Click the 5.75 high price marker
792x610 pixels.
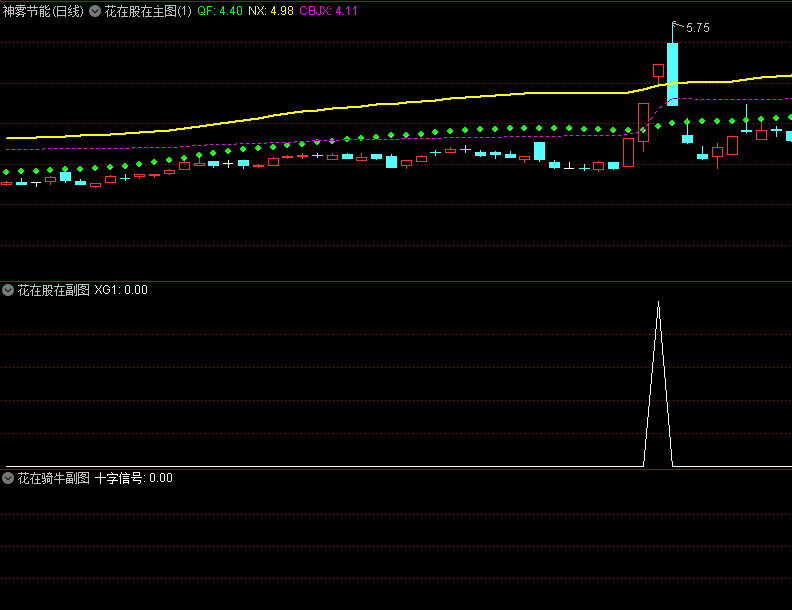(x=698, y=28)
